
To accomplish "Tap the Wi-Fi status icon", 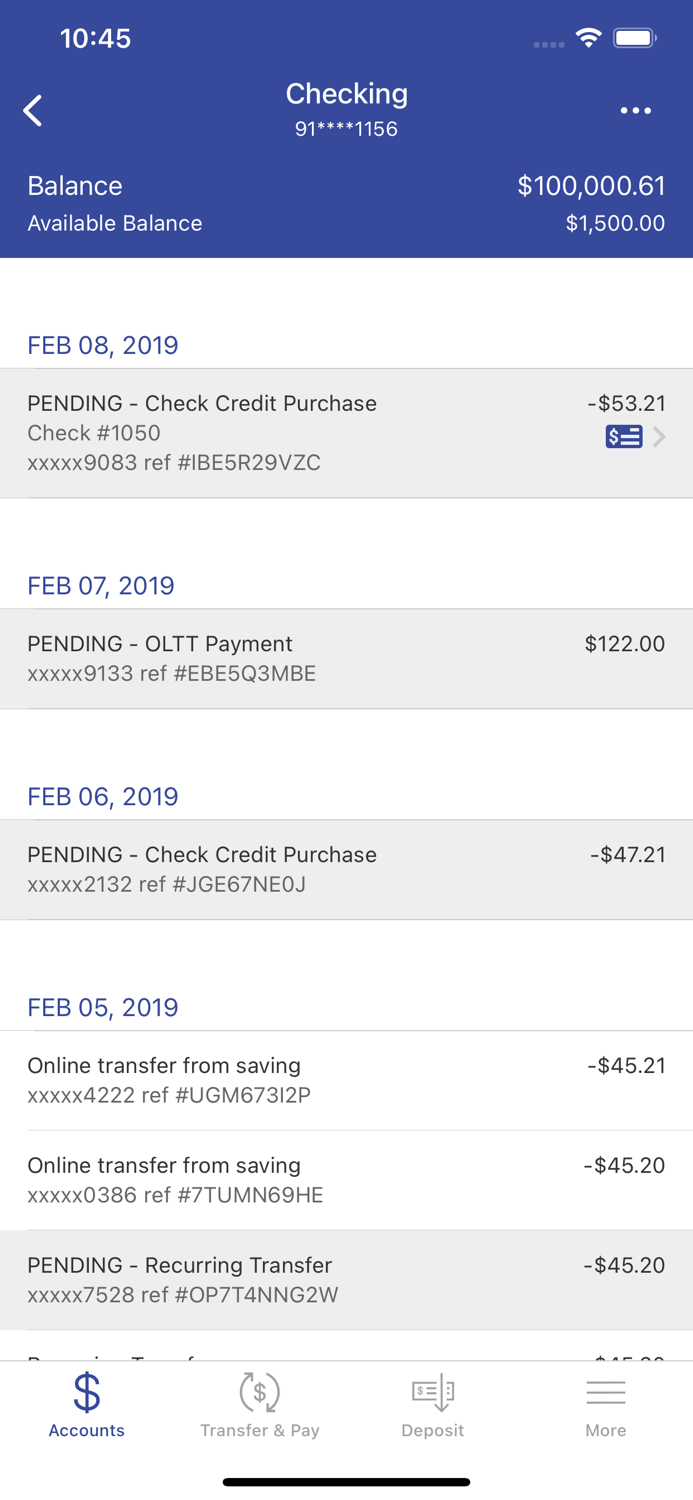I will [x=588, y=37].
